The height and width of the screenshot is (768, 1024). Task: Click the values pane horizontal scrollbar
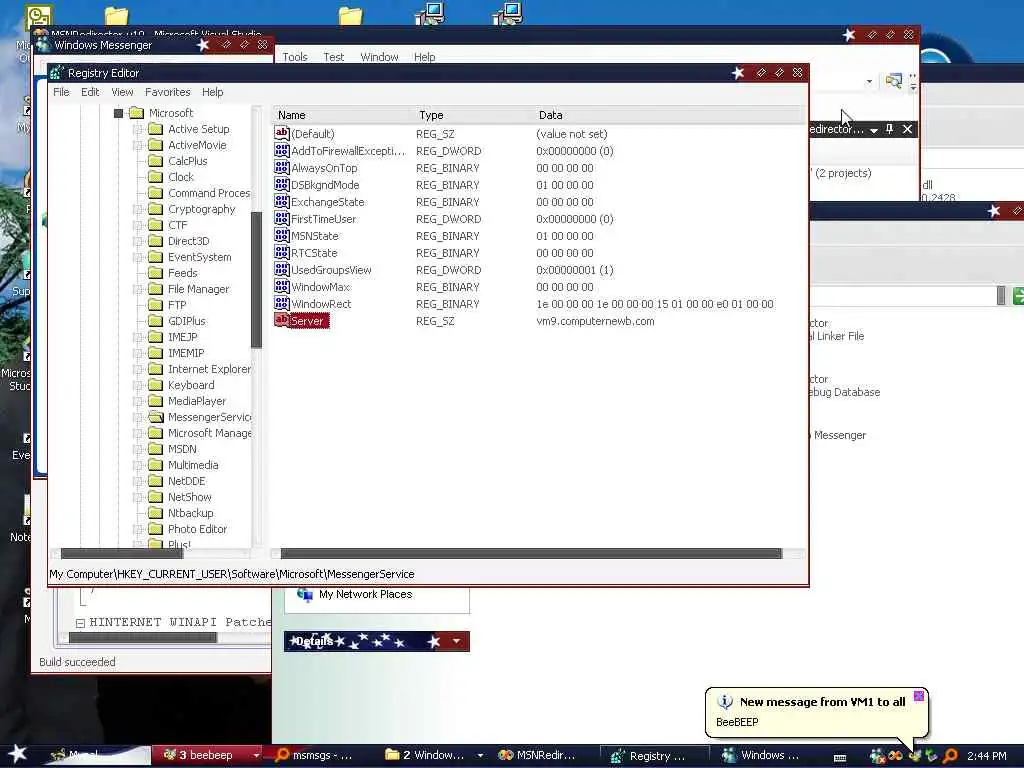pos(531,554)
